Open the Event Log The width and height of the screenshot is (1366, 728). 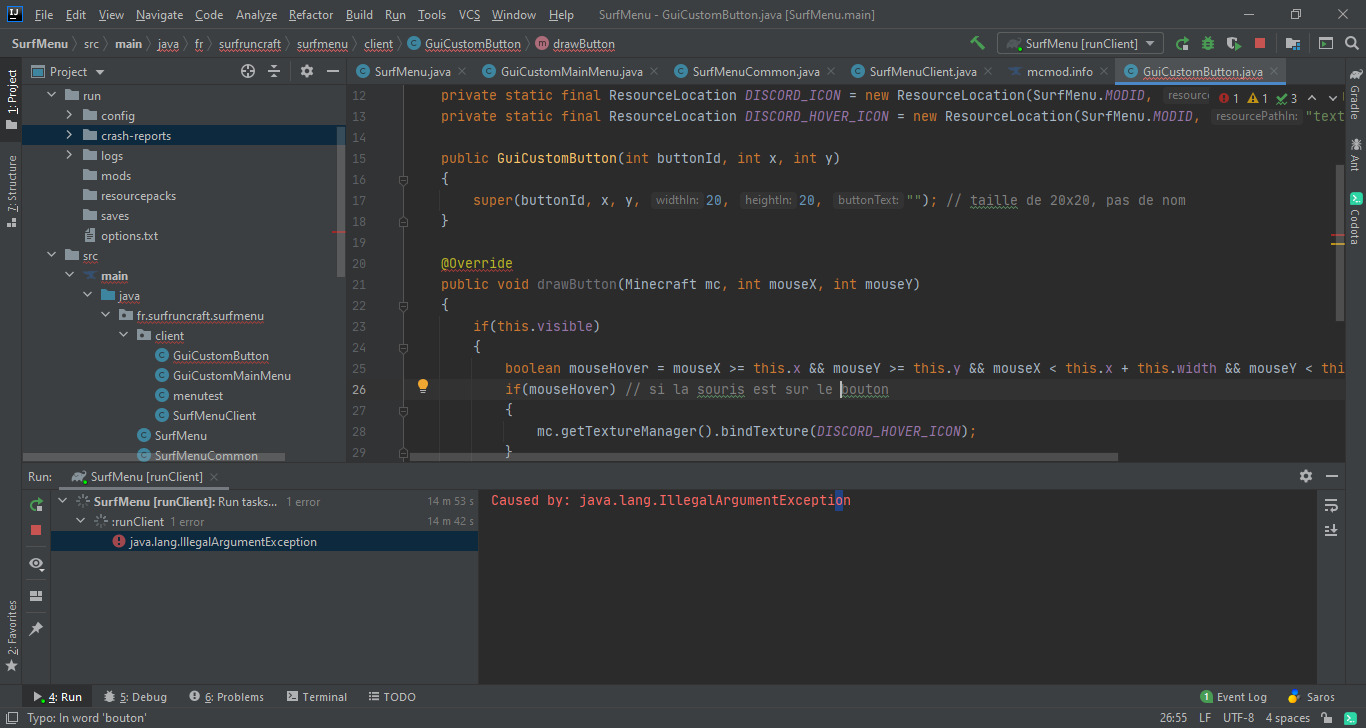[x=1233, y=697]
